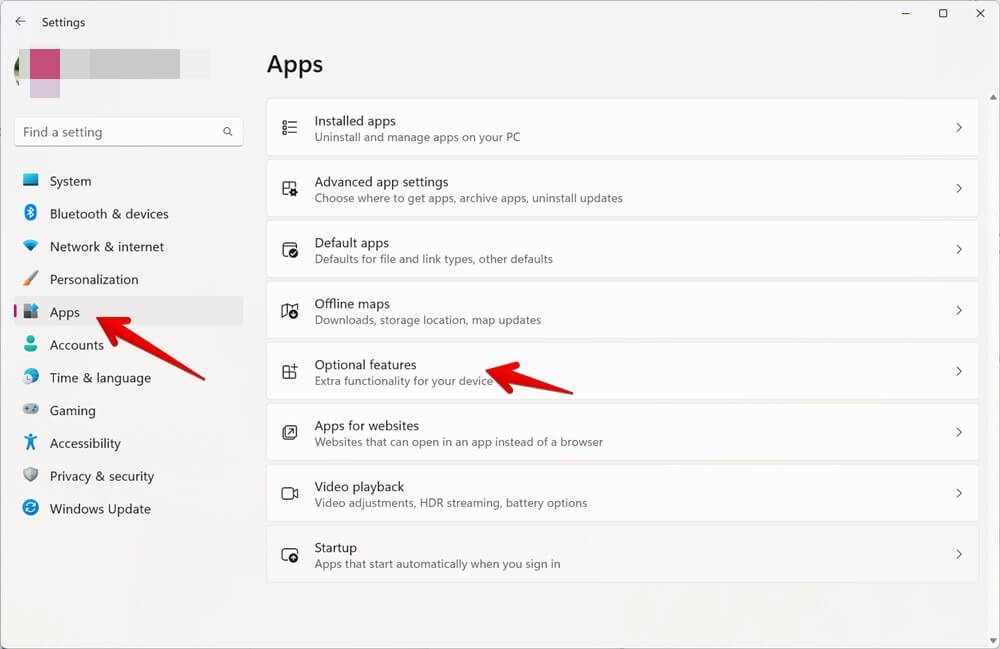Open Startup apps settings

[x=622, y=555]
